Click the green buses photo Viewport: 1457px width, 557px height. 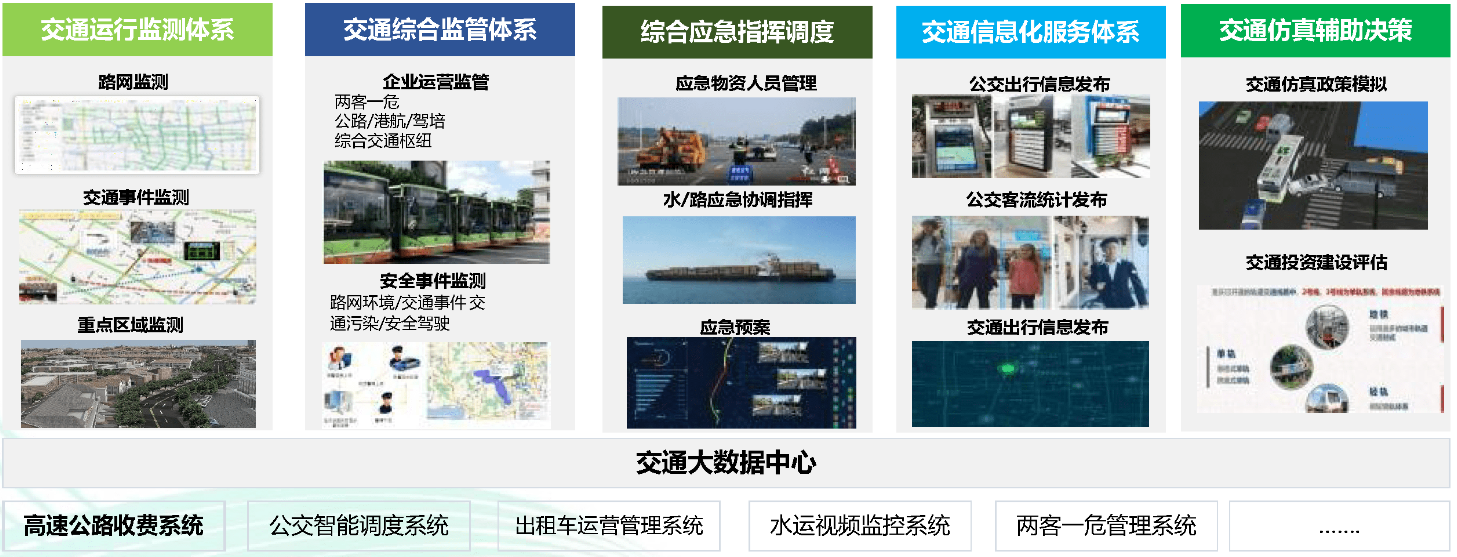click(436, 212)
